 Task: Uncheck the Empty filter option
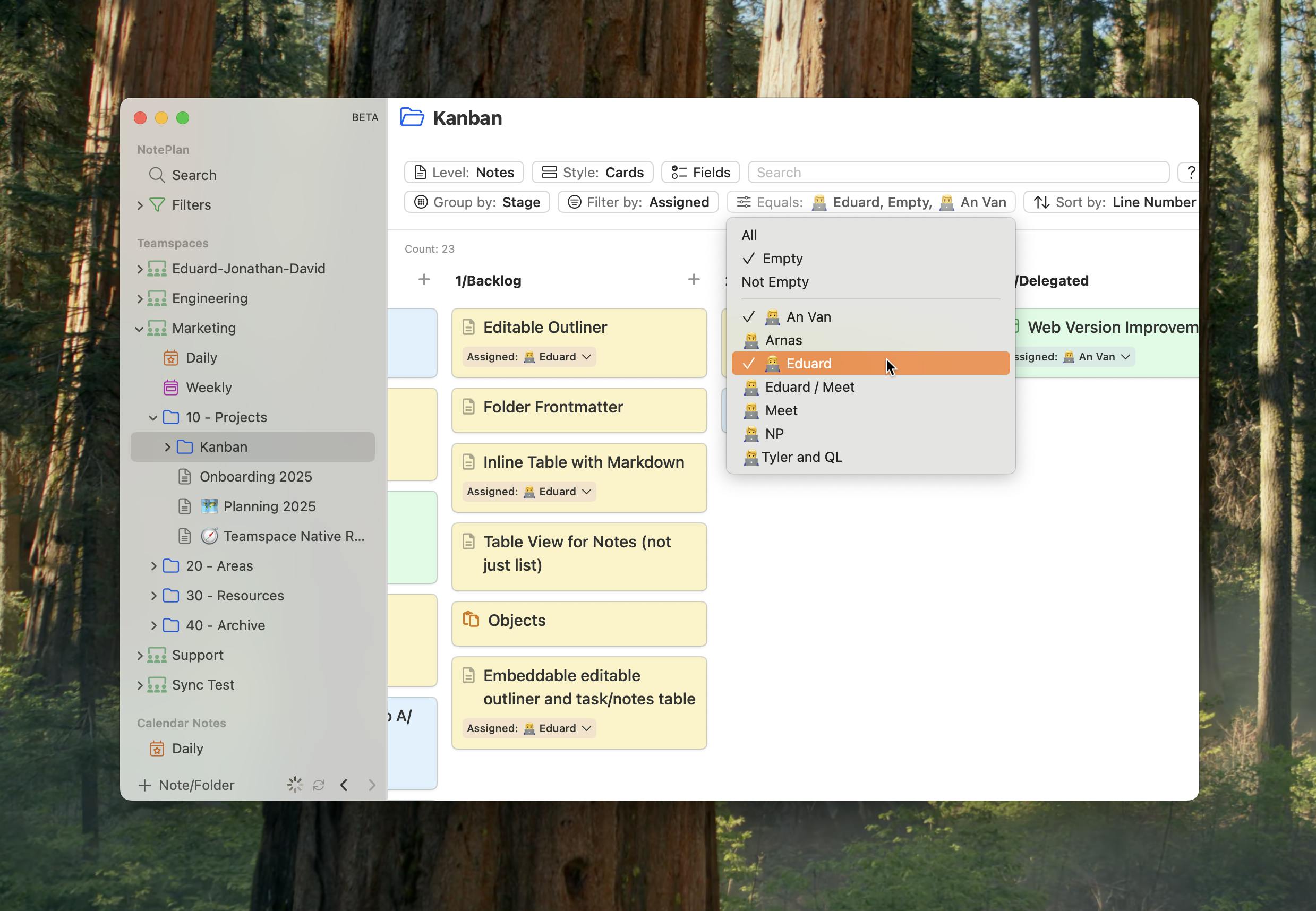[x=870, y=258]
